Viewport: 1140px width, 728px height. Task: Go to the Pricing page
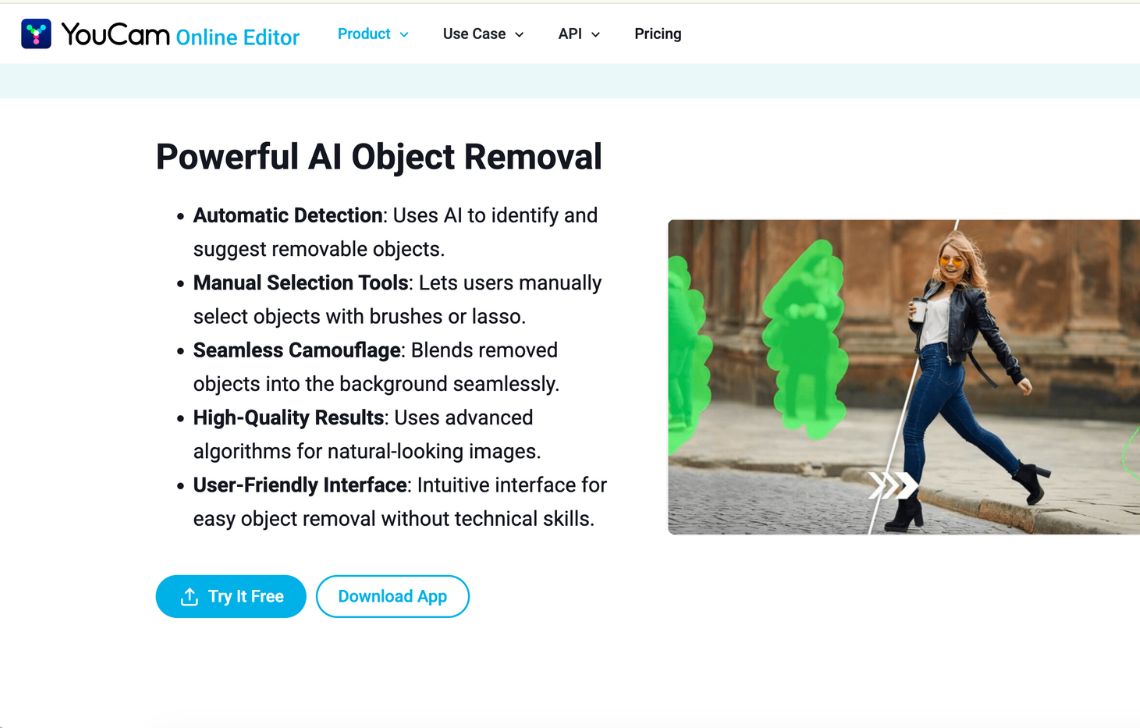(657, 33)
